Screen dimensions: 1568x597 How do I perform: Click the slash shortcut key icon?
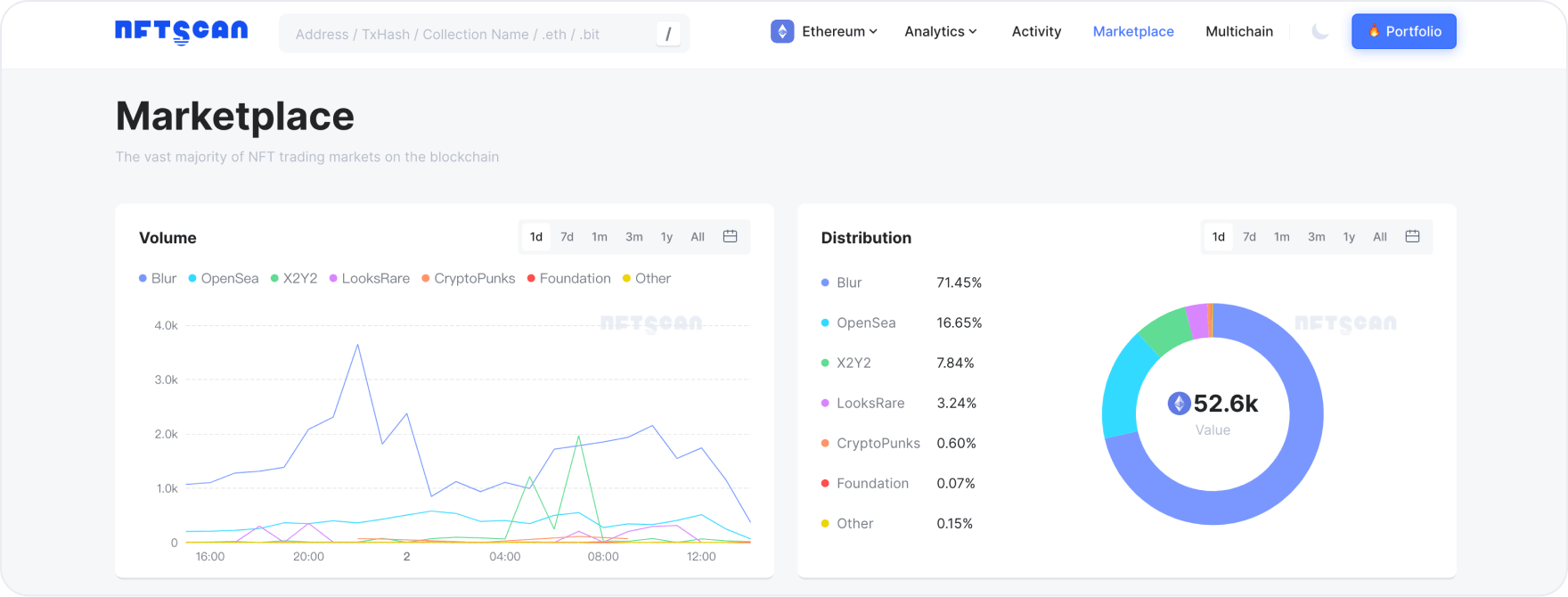(x=668, y=34)
